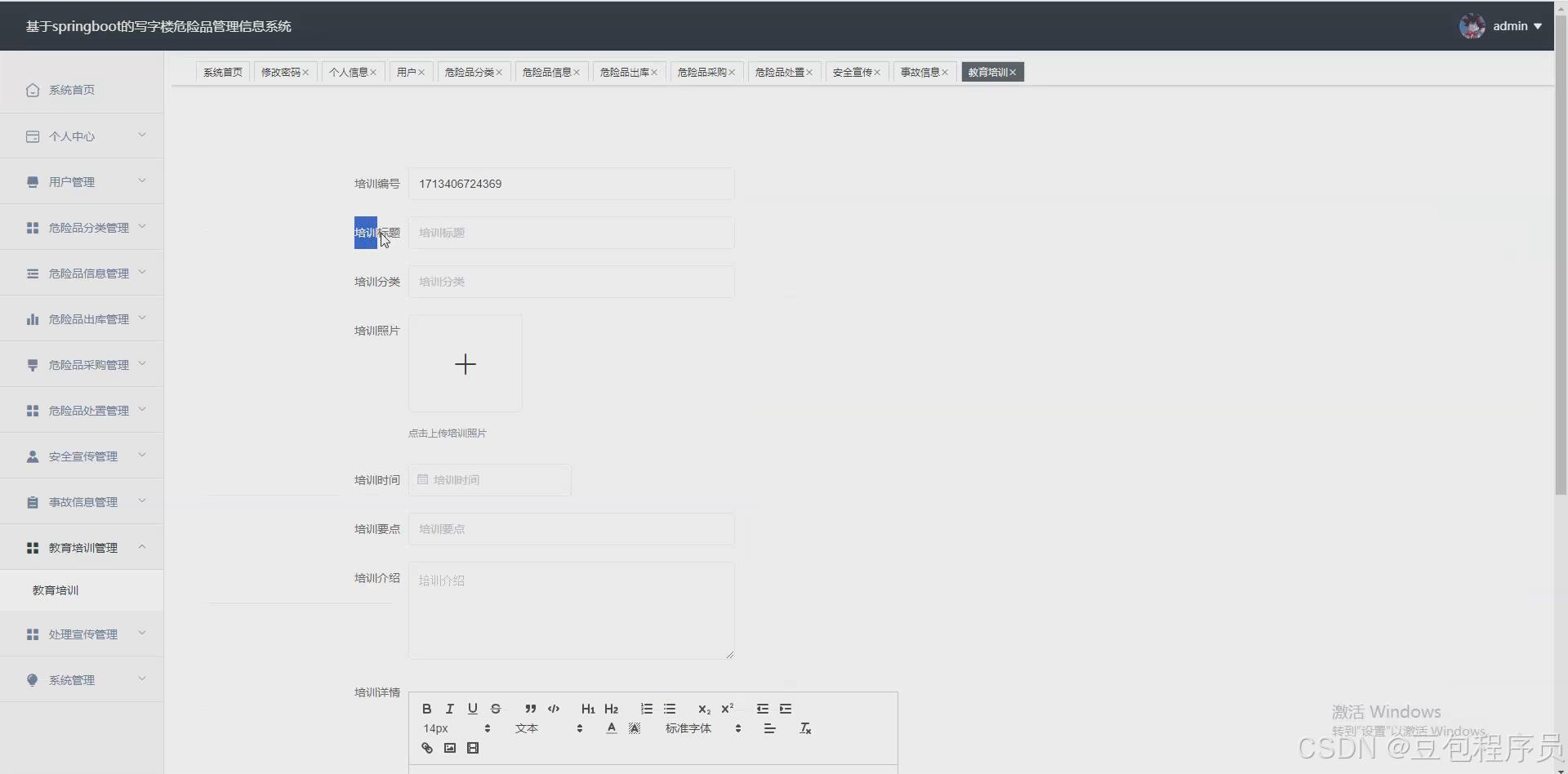Create a bulleted list
The width and height of the screenshot is (1568, 774).
pyautogui.click(x=670, y=709)
